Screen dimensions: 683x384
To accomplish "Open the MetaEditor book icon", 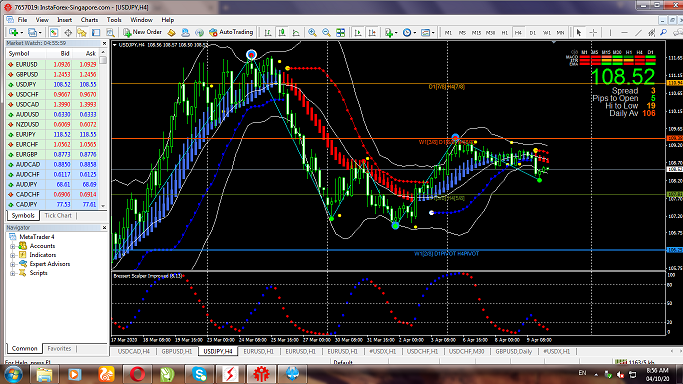I will 171,32.
